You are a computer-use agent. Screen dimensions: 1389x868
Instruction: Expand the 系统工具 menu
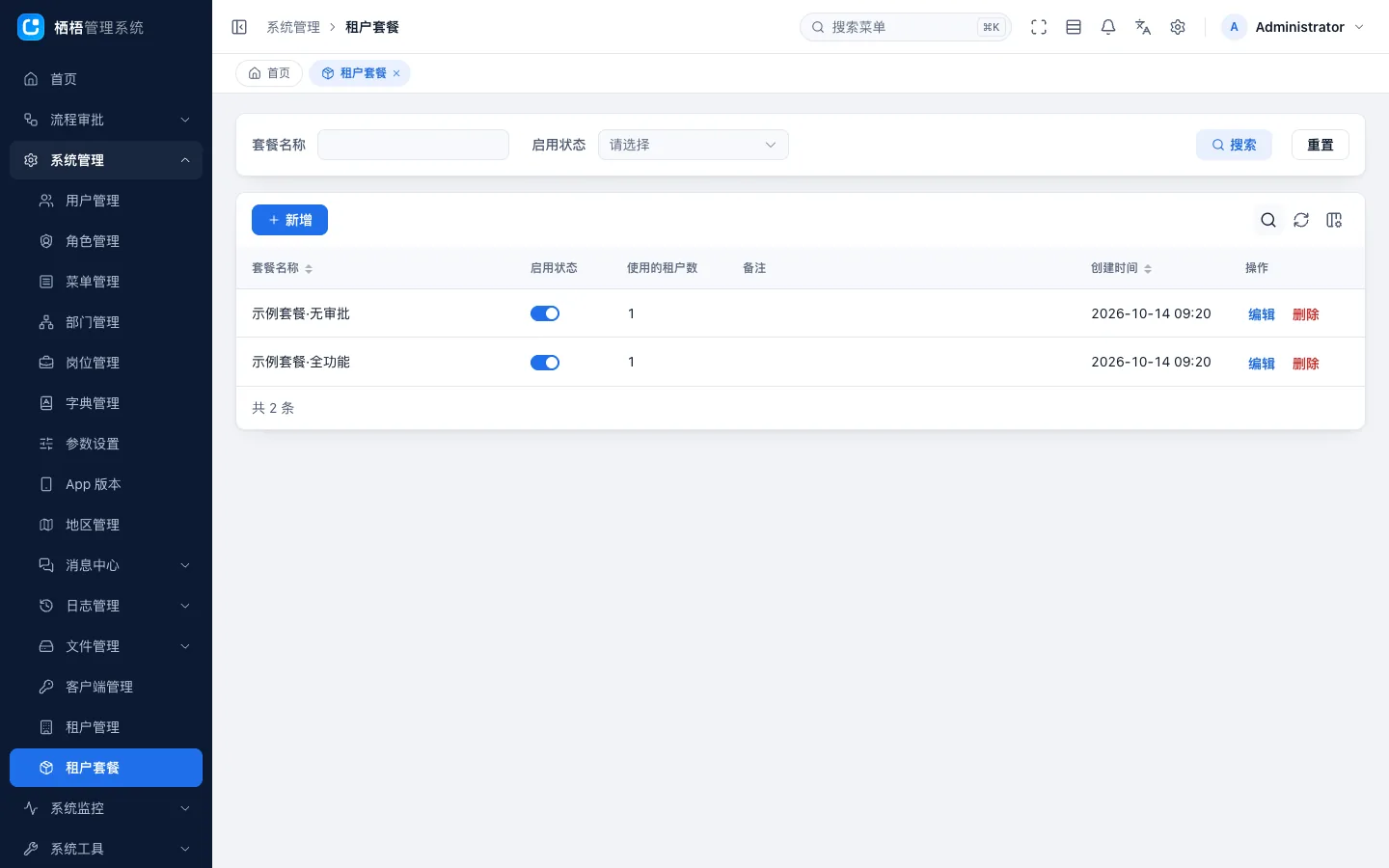point(106,849)
